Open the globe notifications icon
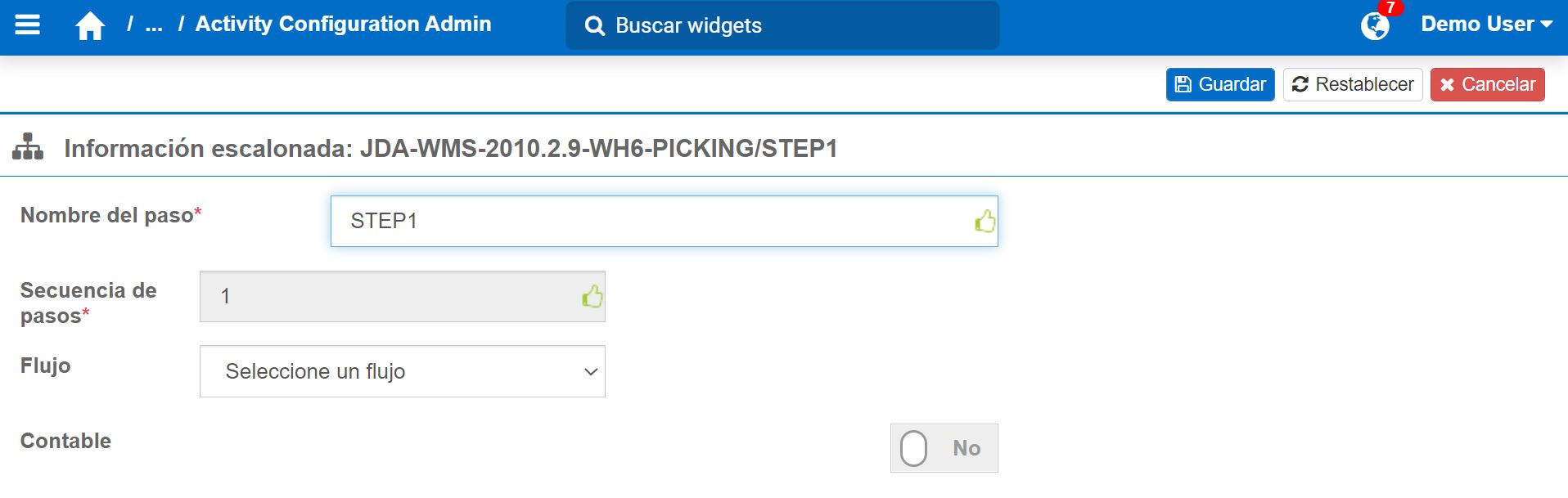1568x498 pixels. click(x=1374, y=27)
